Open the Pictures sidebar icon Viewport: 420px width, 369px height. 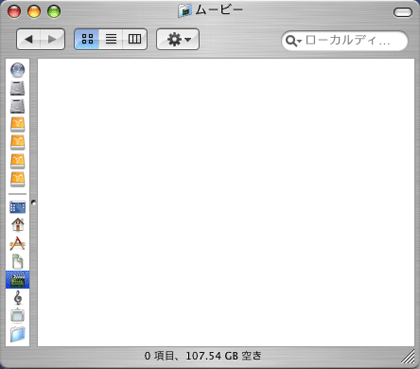point(18,315)
